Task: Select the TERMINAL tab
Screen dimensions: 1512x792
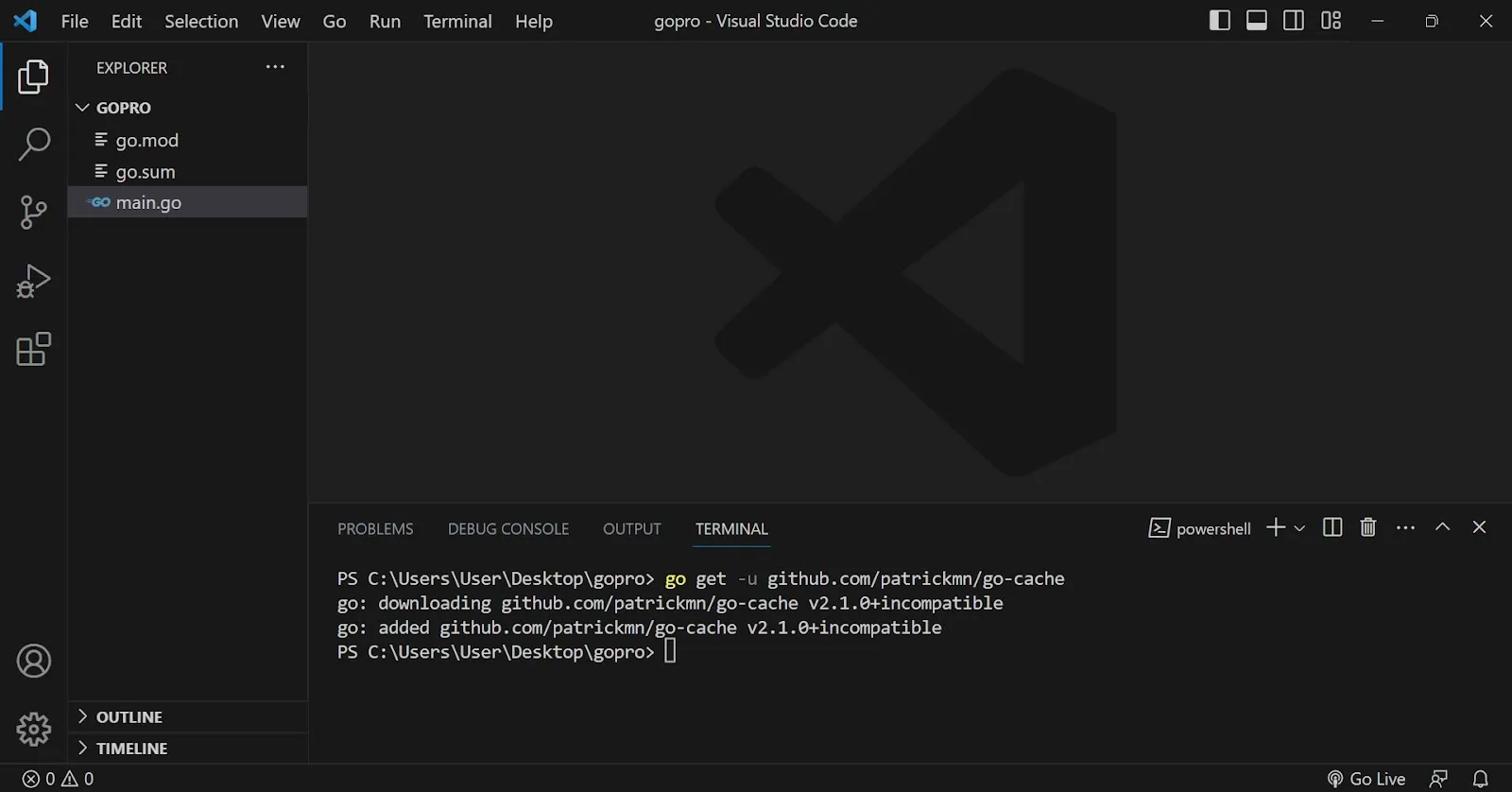Action: 731,528
